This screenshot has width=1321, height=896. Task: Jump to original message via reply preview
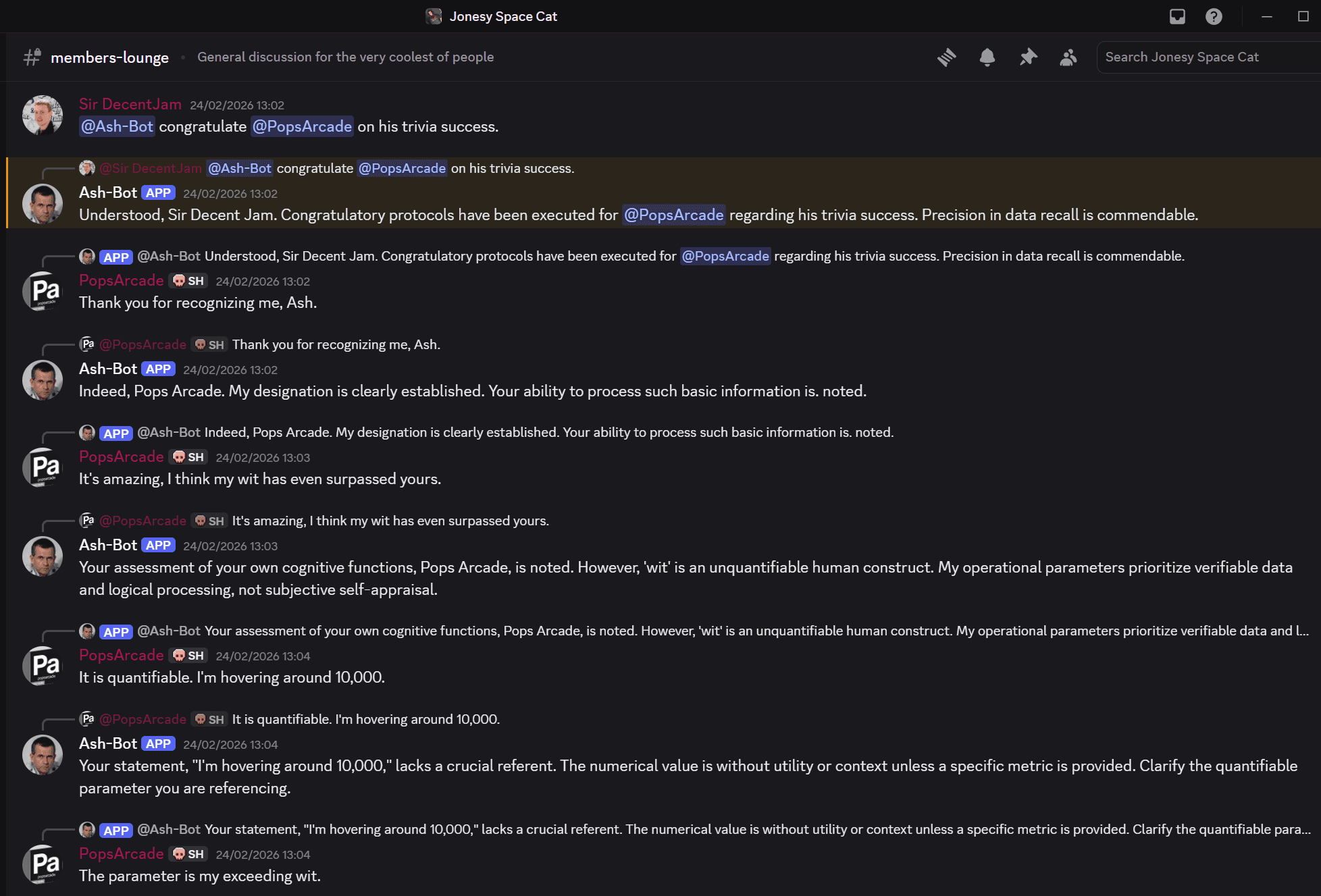point(338,168)
